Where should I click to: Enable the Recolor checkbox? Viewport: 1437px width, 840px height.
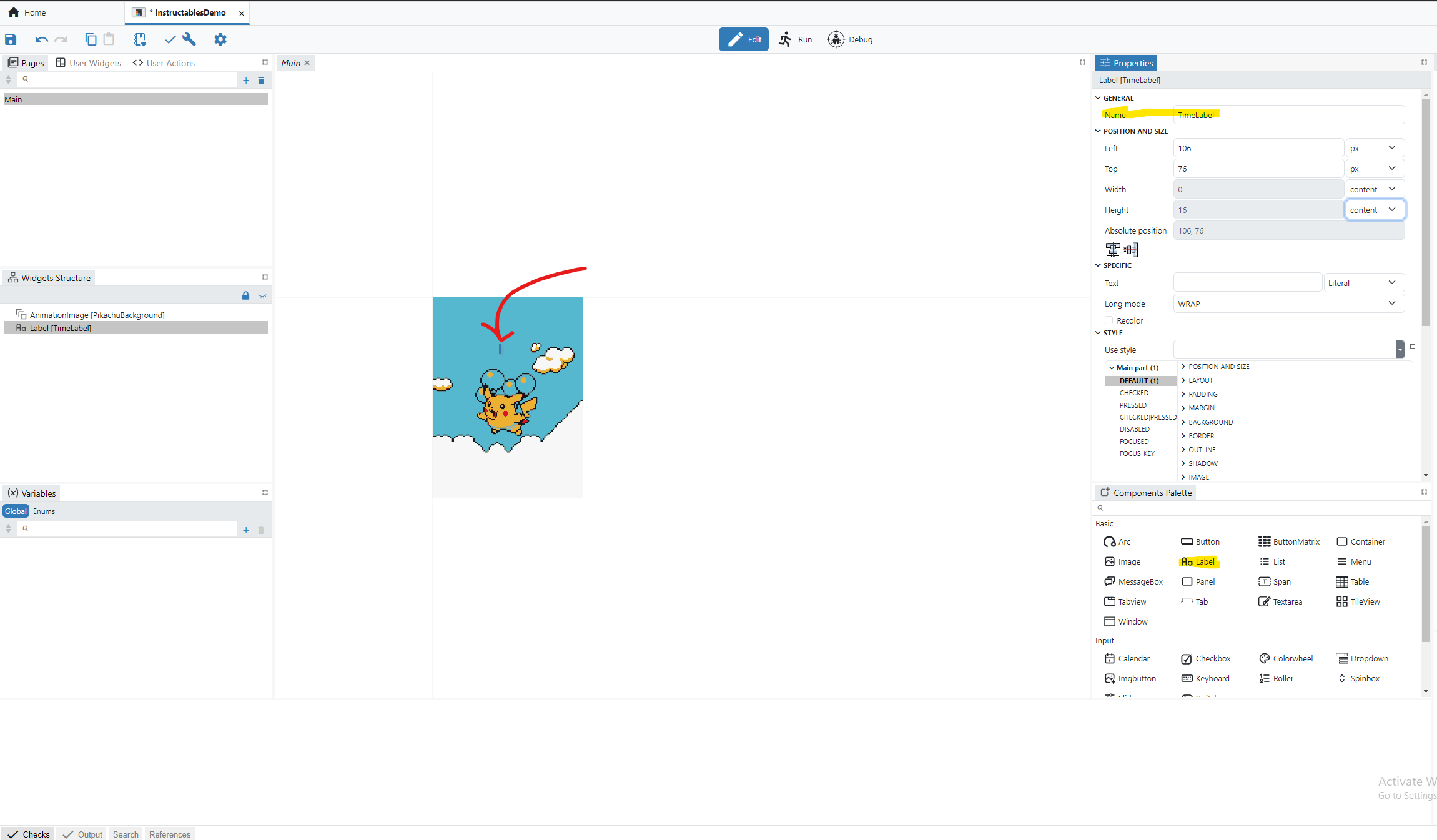1109,320
